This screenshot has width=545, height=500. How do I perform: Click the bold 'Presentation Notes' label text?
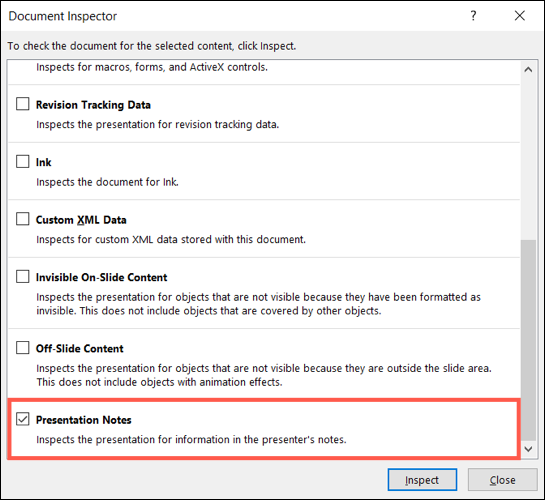(x=84, y=420)
